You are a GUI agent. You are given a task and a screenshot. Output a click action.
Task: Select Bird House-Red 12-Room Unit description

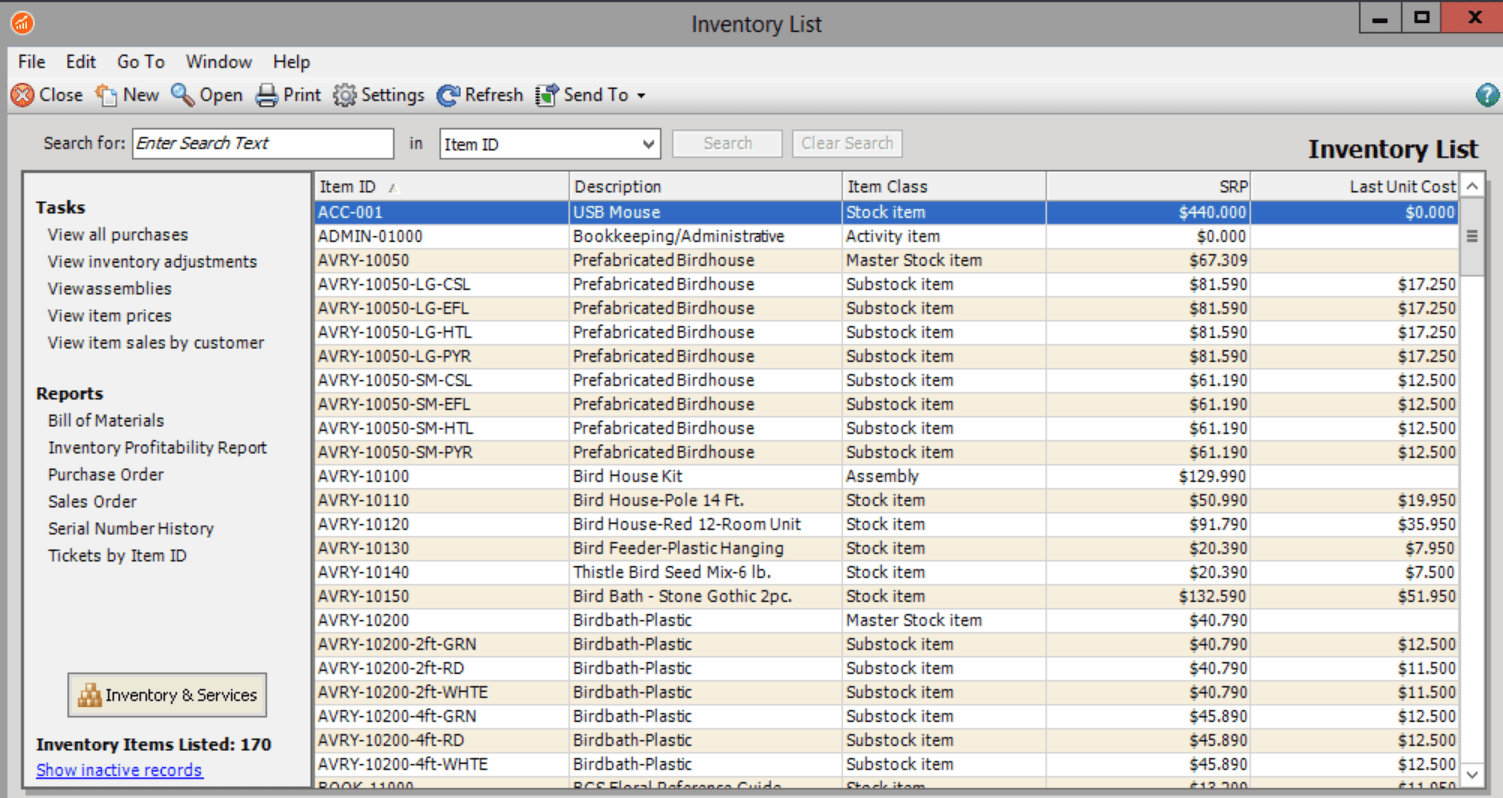687,524
